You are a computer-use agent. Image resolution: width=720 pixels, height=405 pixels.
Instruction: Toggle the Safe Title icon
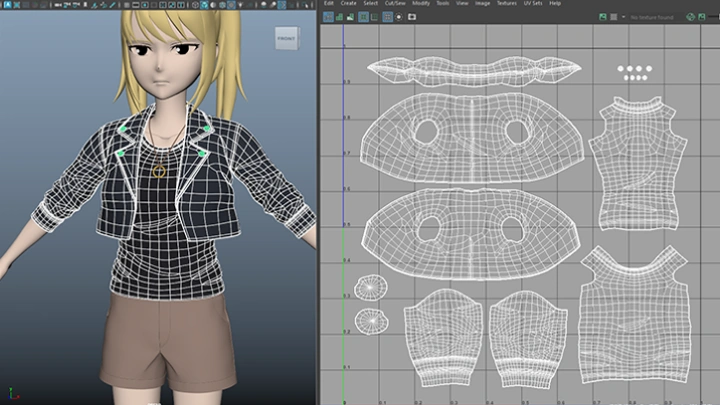click(181, 5)
